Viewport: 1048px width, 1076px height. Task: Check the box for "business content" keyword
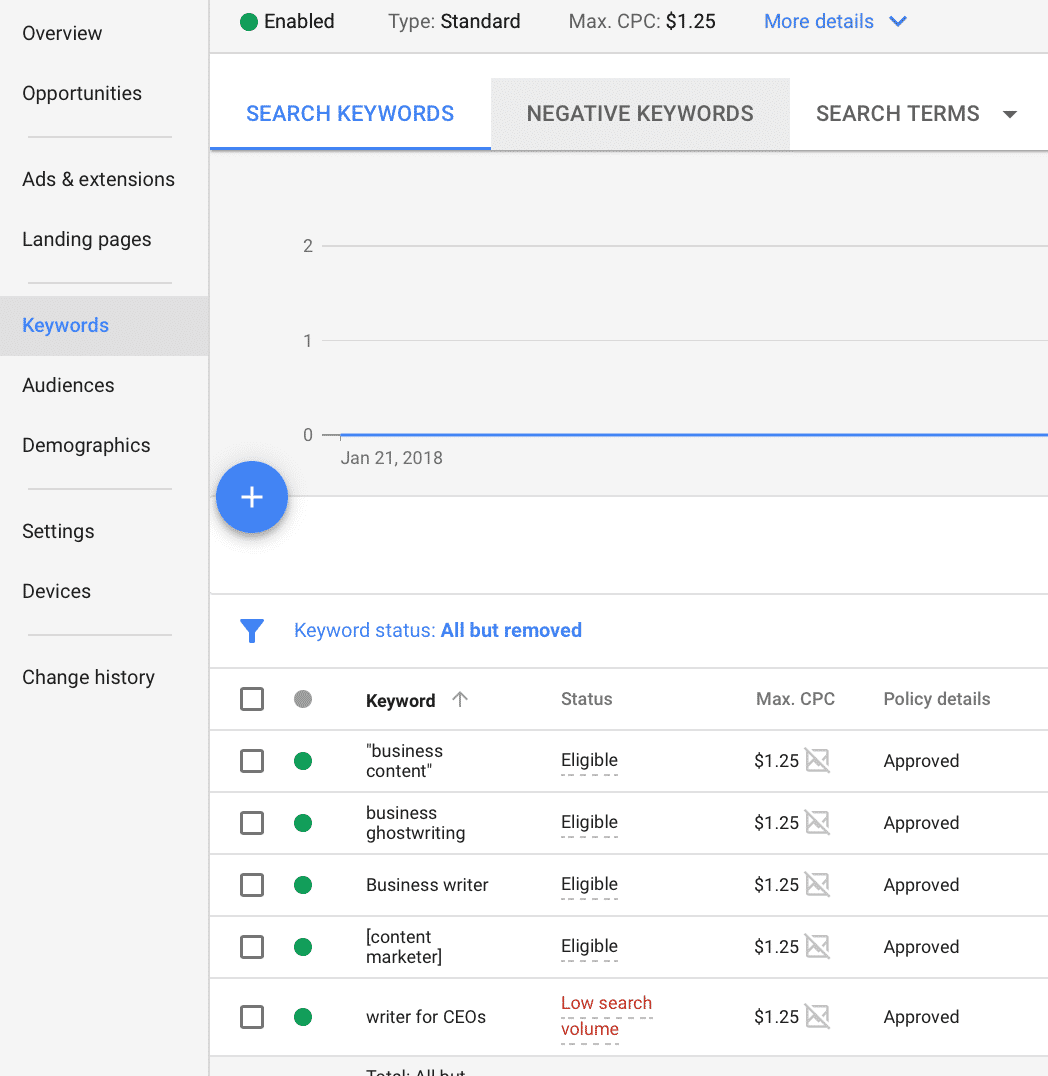(252, 761)
